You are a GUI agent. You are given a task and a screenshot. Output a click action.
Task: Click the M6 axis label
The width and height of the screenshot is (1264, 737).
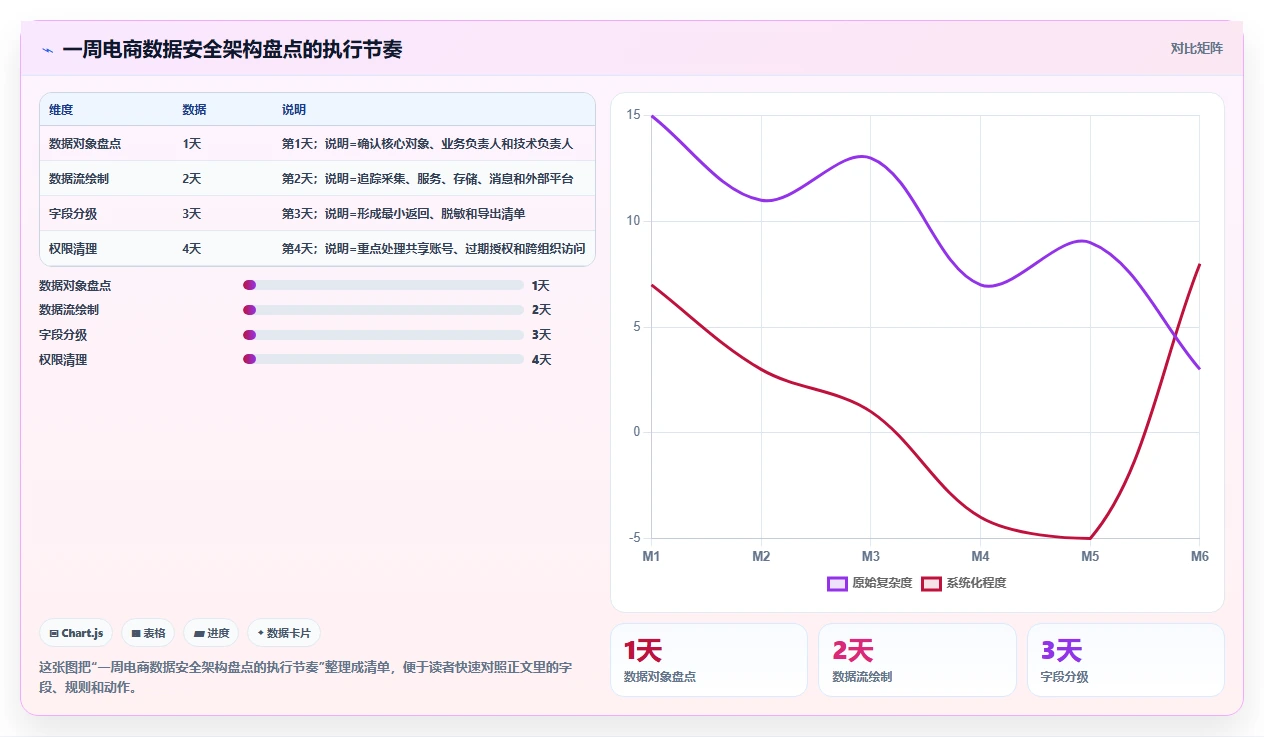(1199, 556)
